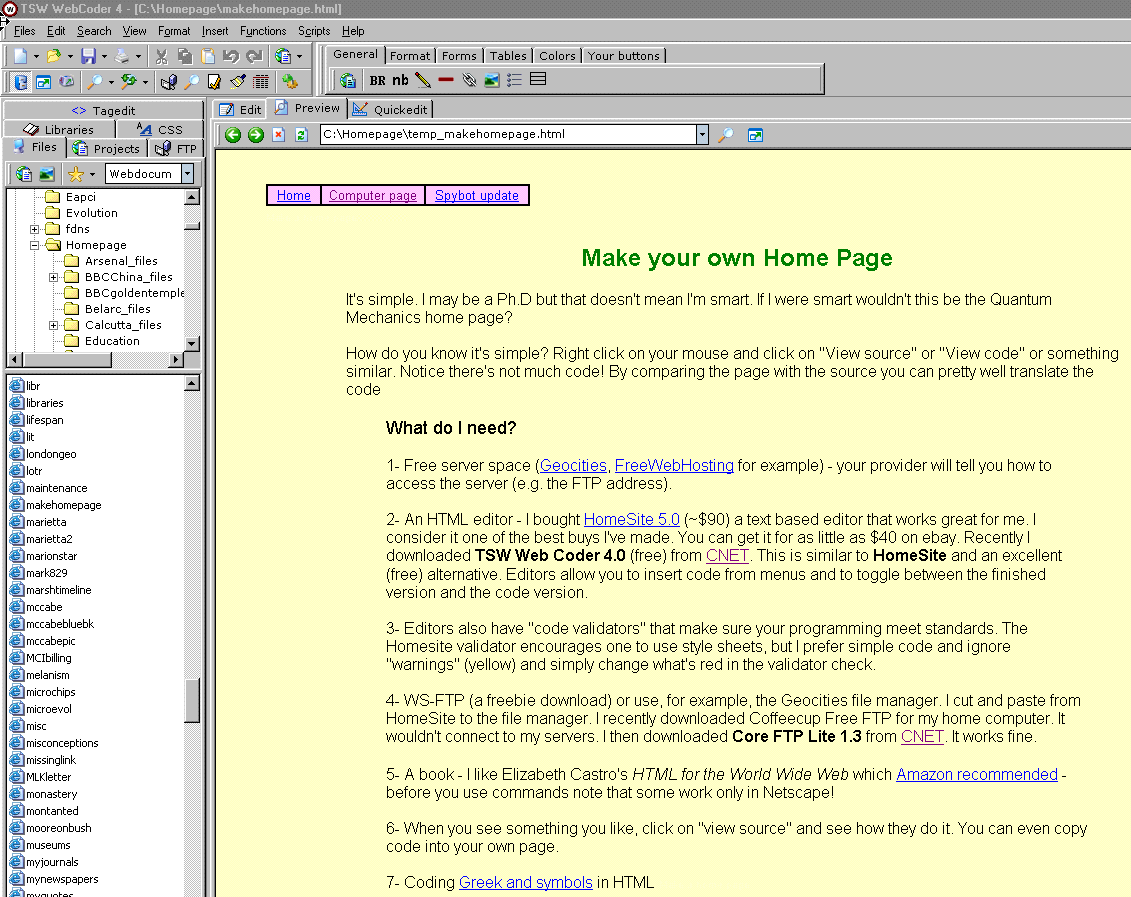Toggle the side panel icon in second toolbar

click(x=21, y=82)
